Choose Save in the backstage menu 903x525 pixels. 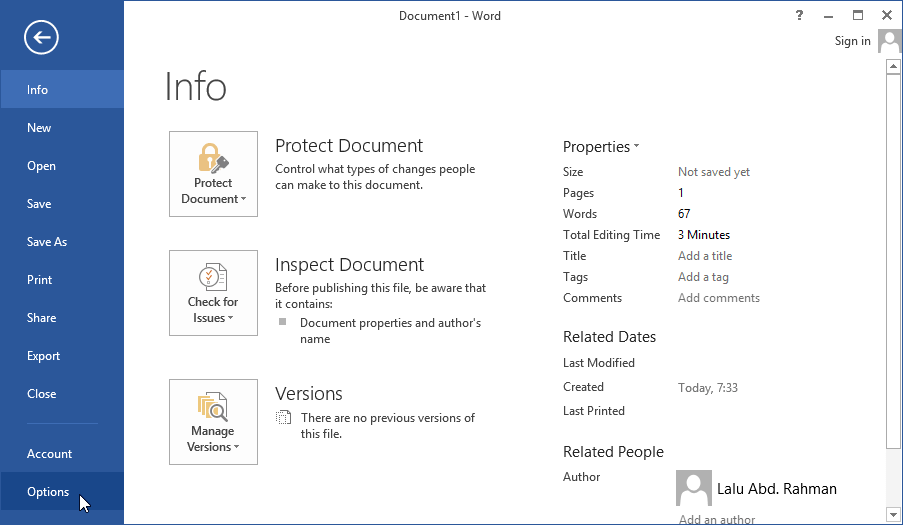tap(62, 203)
